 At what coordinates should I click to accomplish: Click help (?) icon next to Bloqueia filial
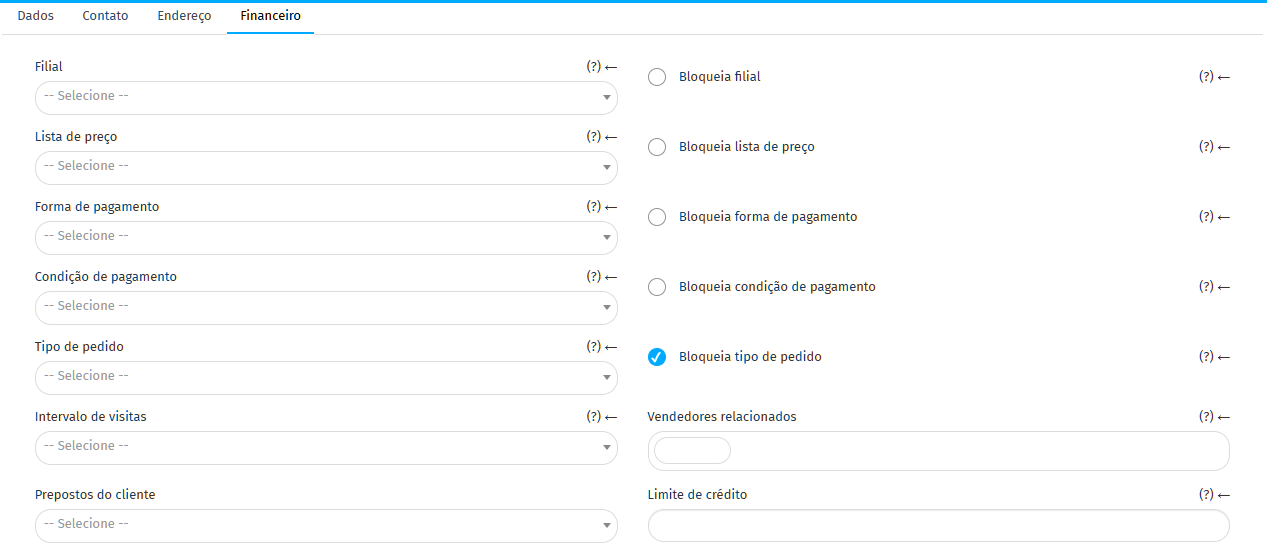[1206, 77]
